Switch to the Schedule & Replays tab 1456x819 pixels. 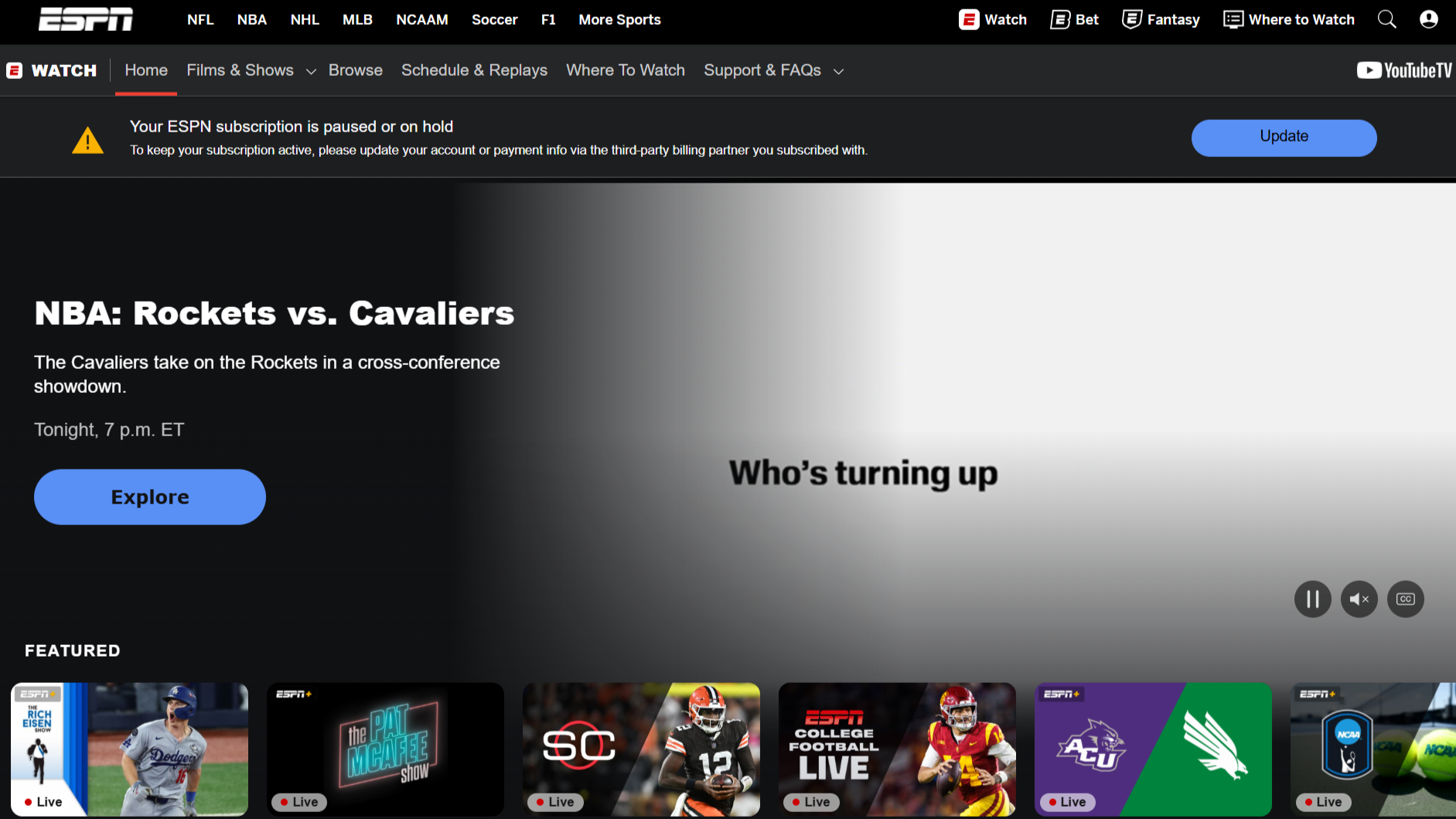click(474, 70)
